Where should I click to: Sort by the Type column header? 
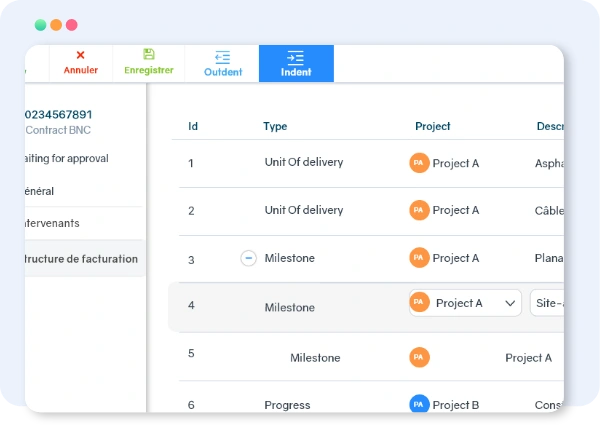[x=275, y=127]
